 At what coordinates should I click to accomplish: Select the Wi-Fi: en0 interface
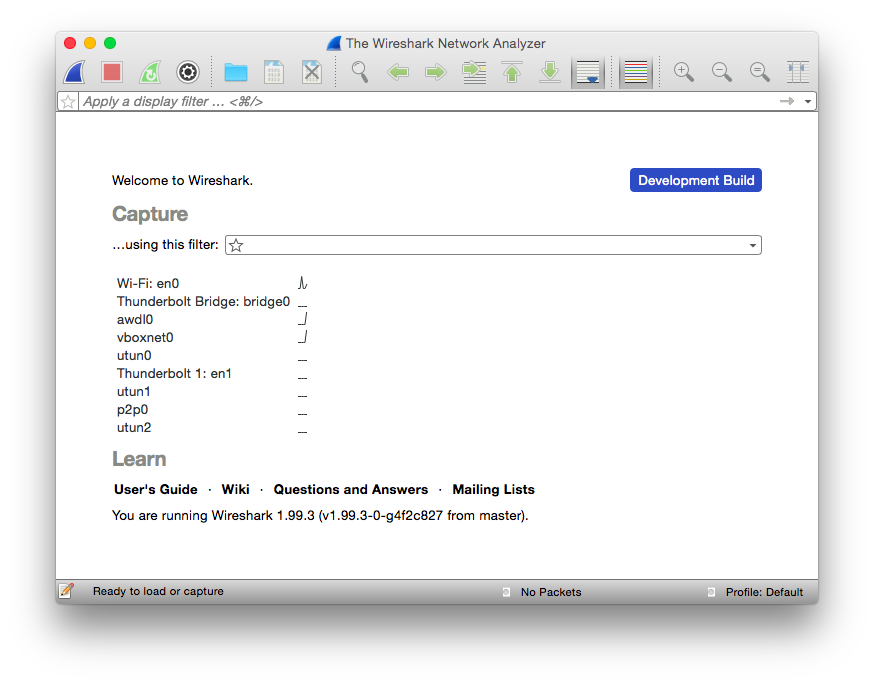[148, 283]
